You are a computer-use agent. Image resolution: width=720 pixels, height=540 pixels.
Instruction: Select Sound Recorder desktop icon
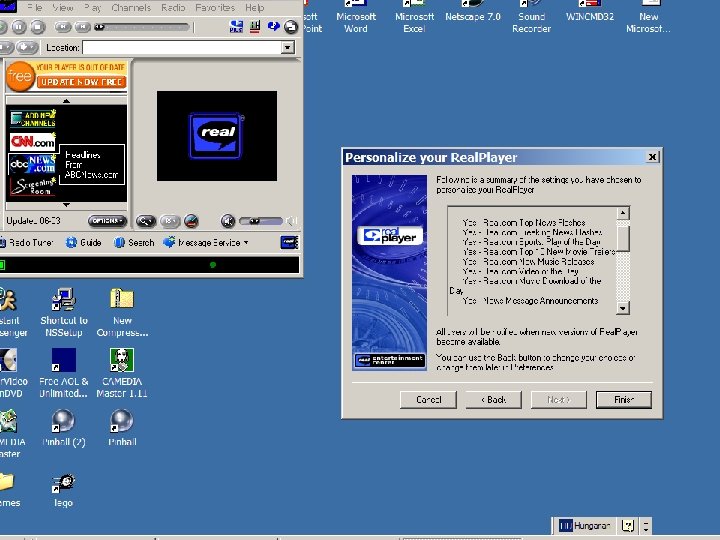click(x=531, y=17)
